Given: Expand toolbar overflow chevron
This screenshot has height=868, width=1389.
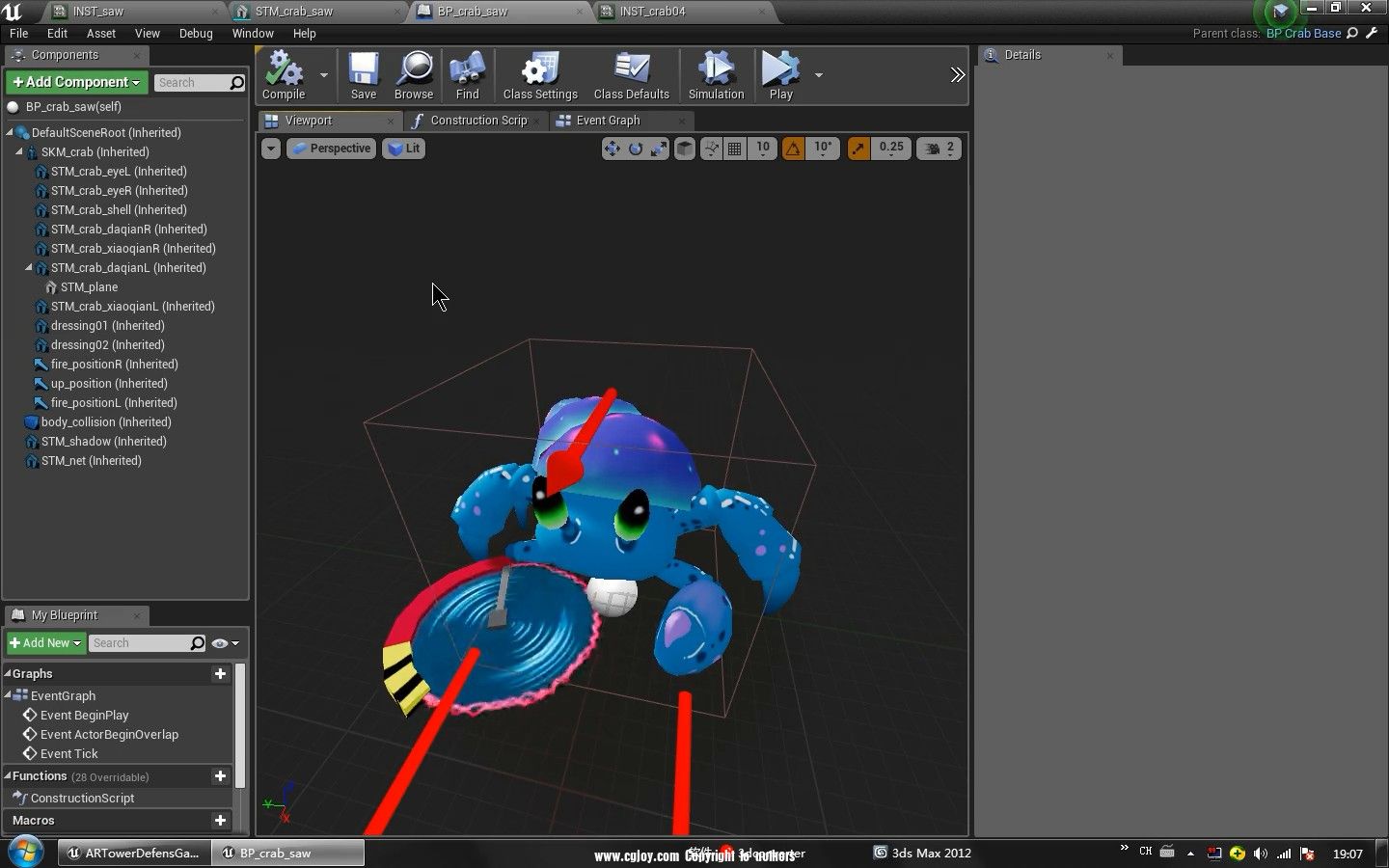Looking at the screenshot, I should pyautogui.click(x=957, y=75).
